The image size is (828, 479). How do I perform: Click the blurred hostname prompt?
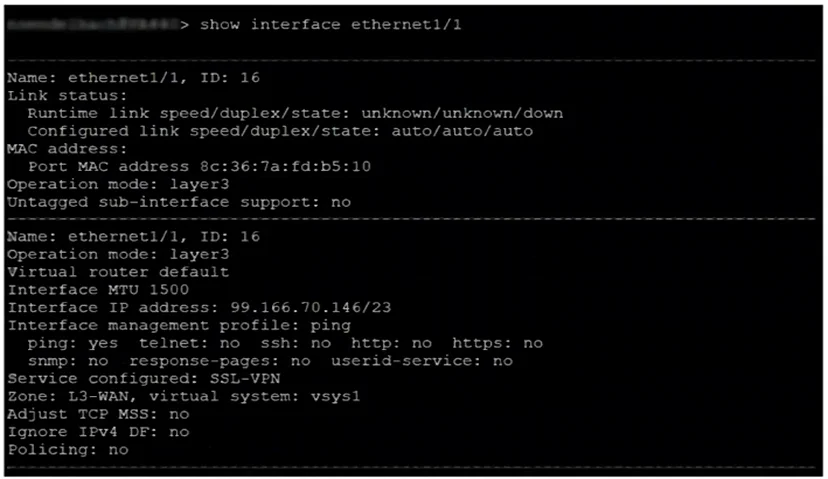pos(93,25)
